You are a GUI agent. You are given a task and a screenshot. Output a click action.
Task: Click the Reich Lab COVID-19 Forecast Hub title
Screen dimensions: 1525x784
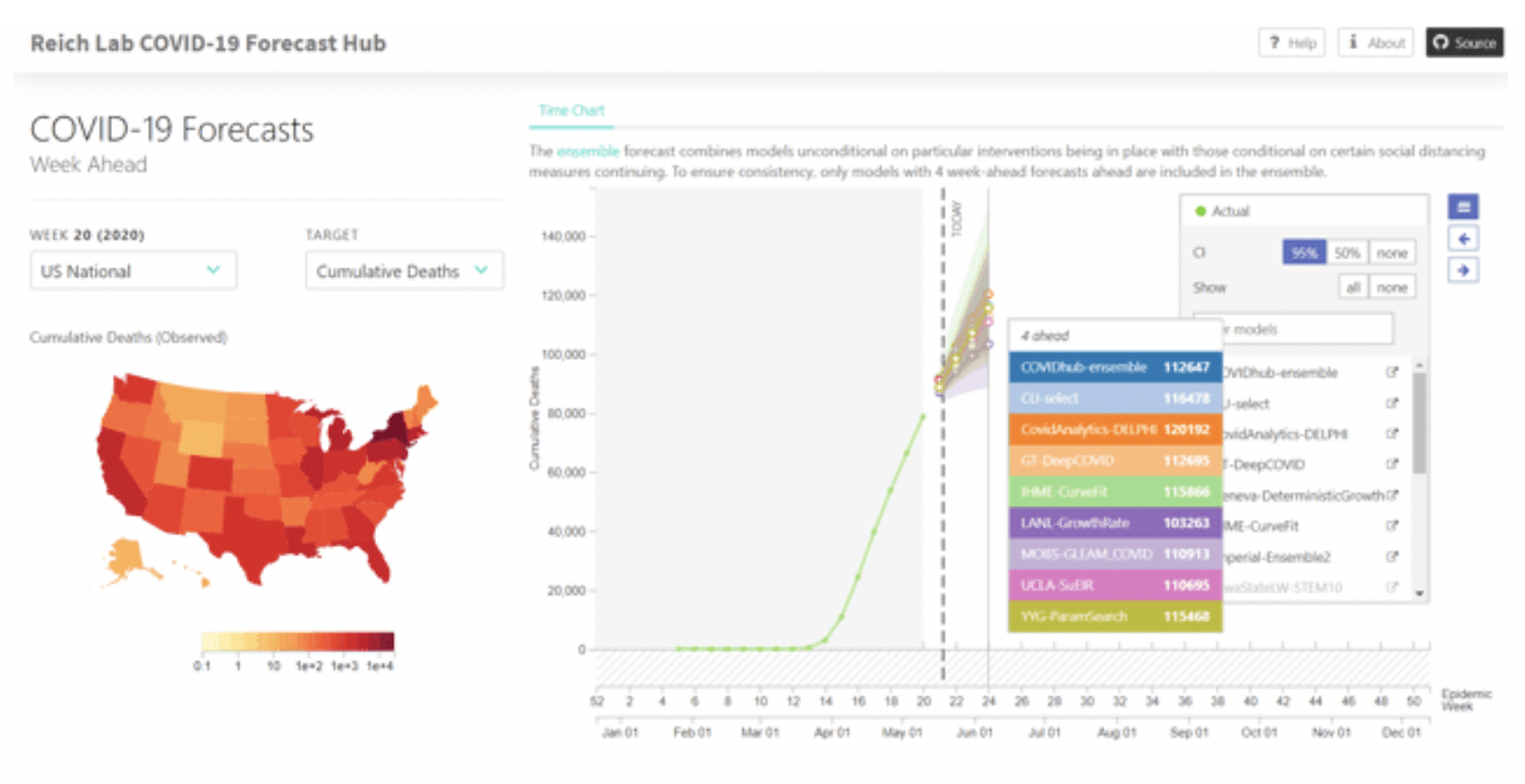coord(208,43)
